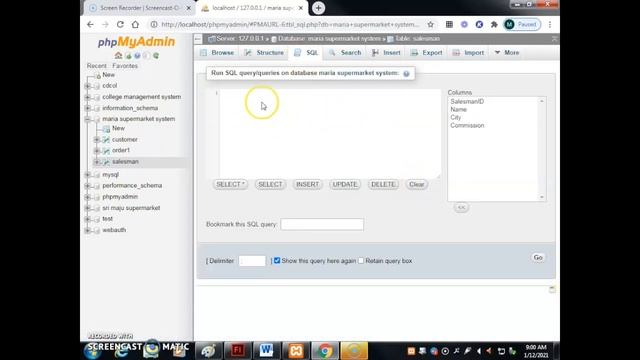Click inside the SQL query text area
The width and height of the screenshot is (640, 360).
click(x=330, y=133)
